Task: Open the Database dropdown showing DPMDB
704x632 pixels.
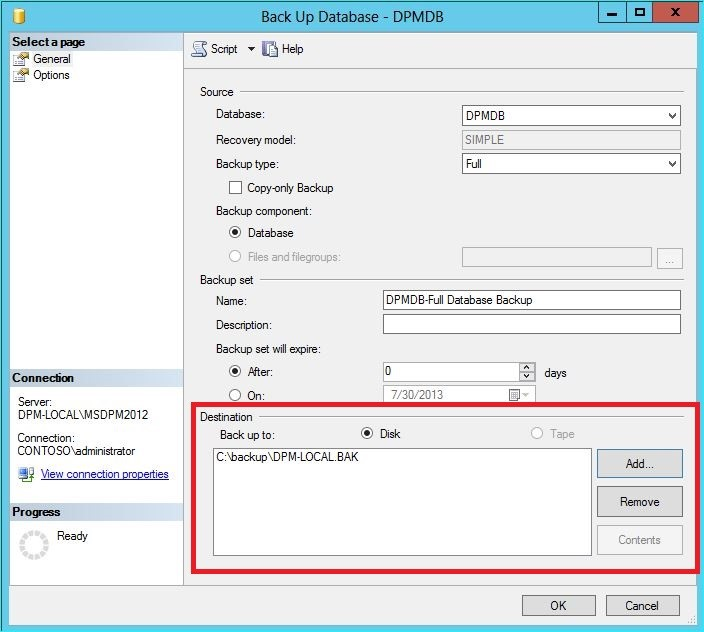Action: click(571, 115)
